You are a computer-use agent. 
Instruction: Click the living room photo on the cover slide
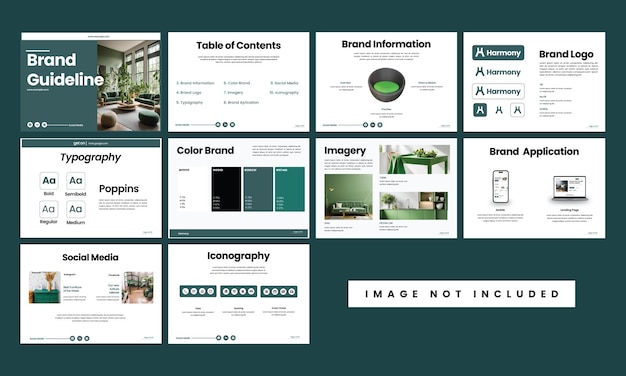pos(129,85)
